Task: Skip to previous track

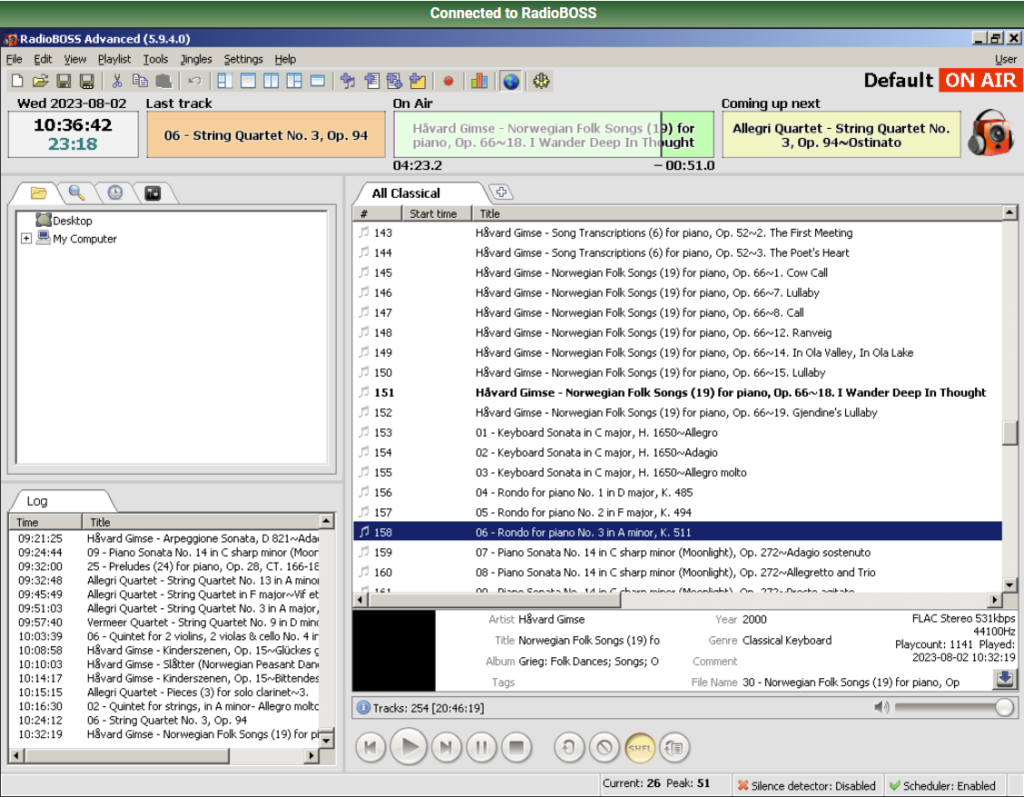Action: (x=371, y=747)
